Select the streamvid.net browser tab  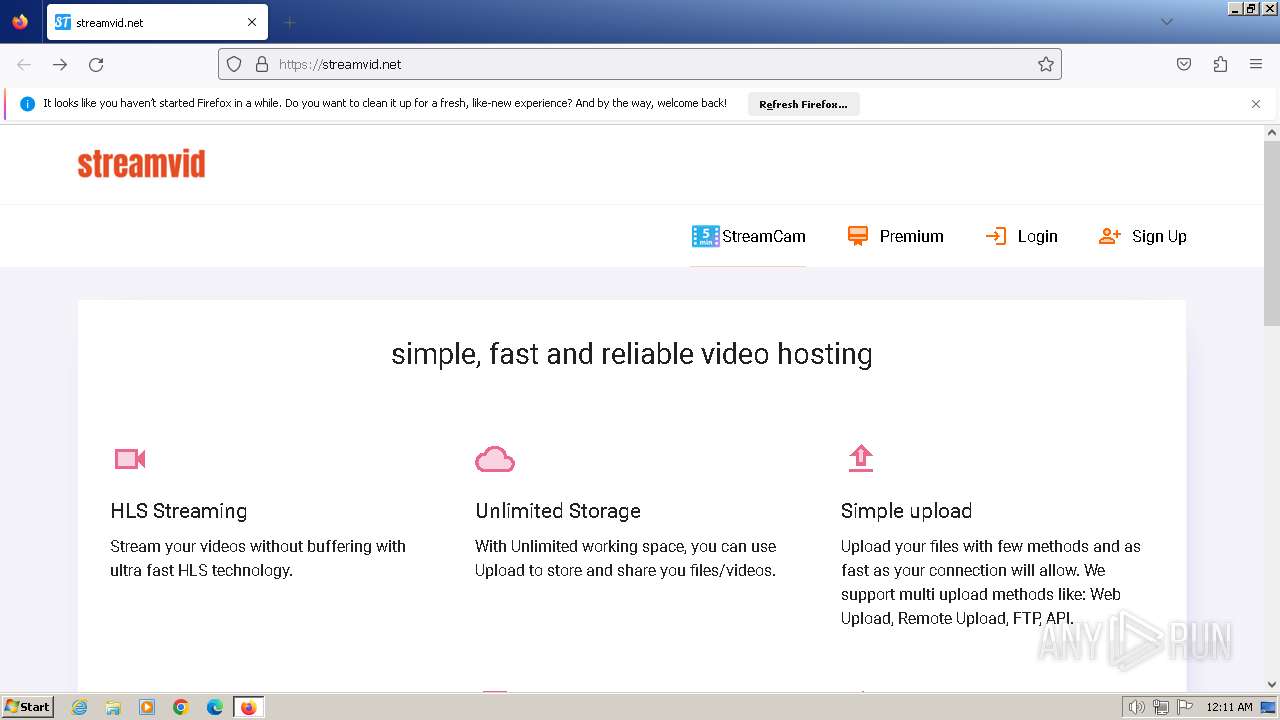(157, 22)
